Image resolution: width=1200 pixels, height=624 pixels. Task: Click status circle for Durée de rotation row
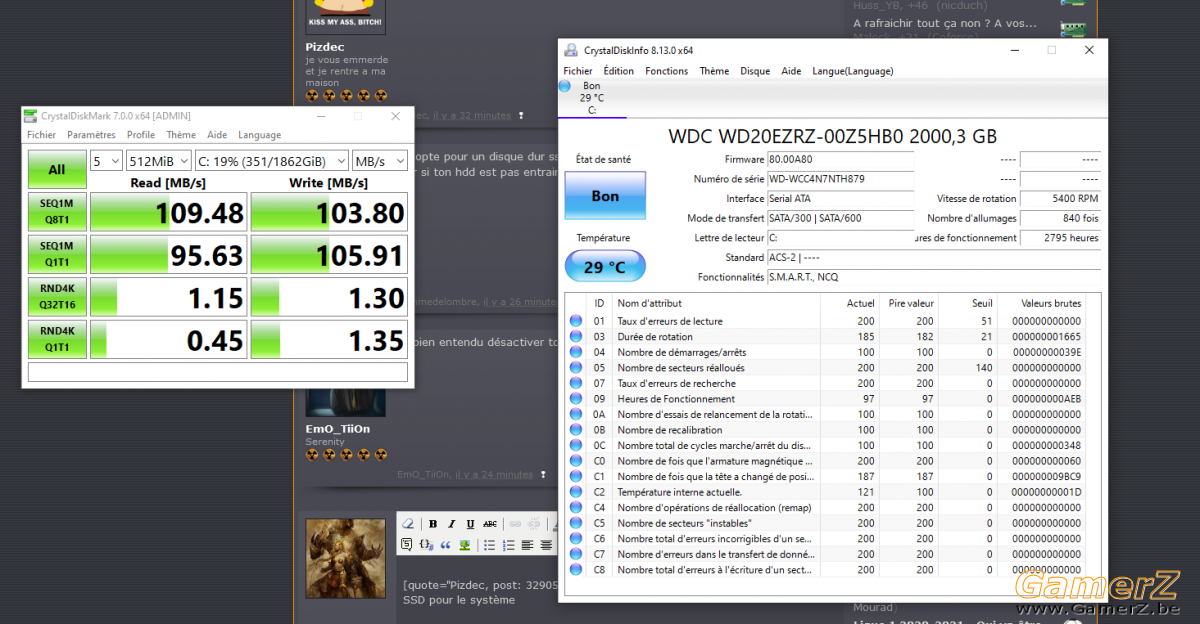click(575, 337)
